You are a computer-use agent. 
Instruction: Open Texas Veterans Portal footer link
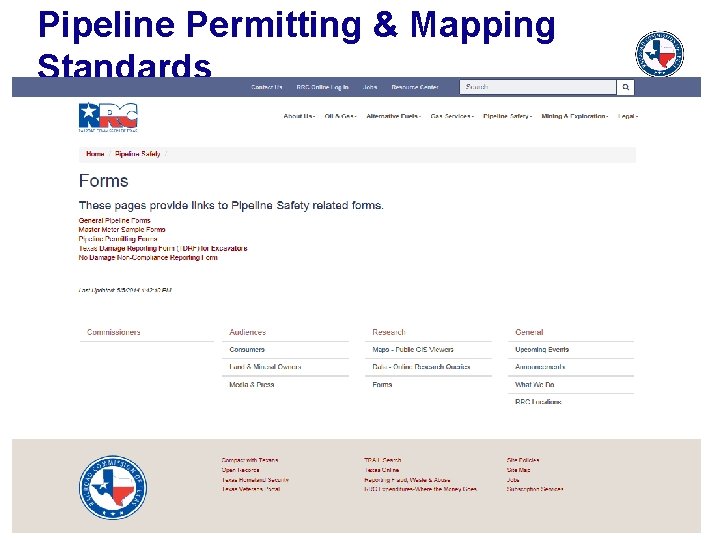(251, 489)
